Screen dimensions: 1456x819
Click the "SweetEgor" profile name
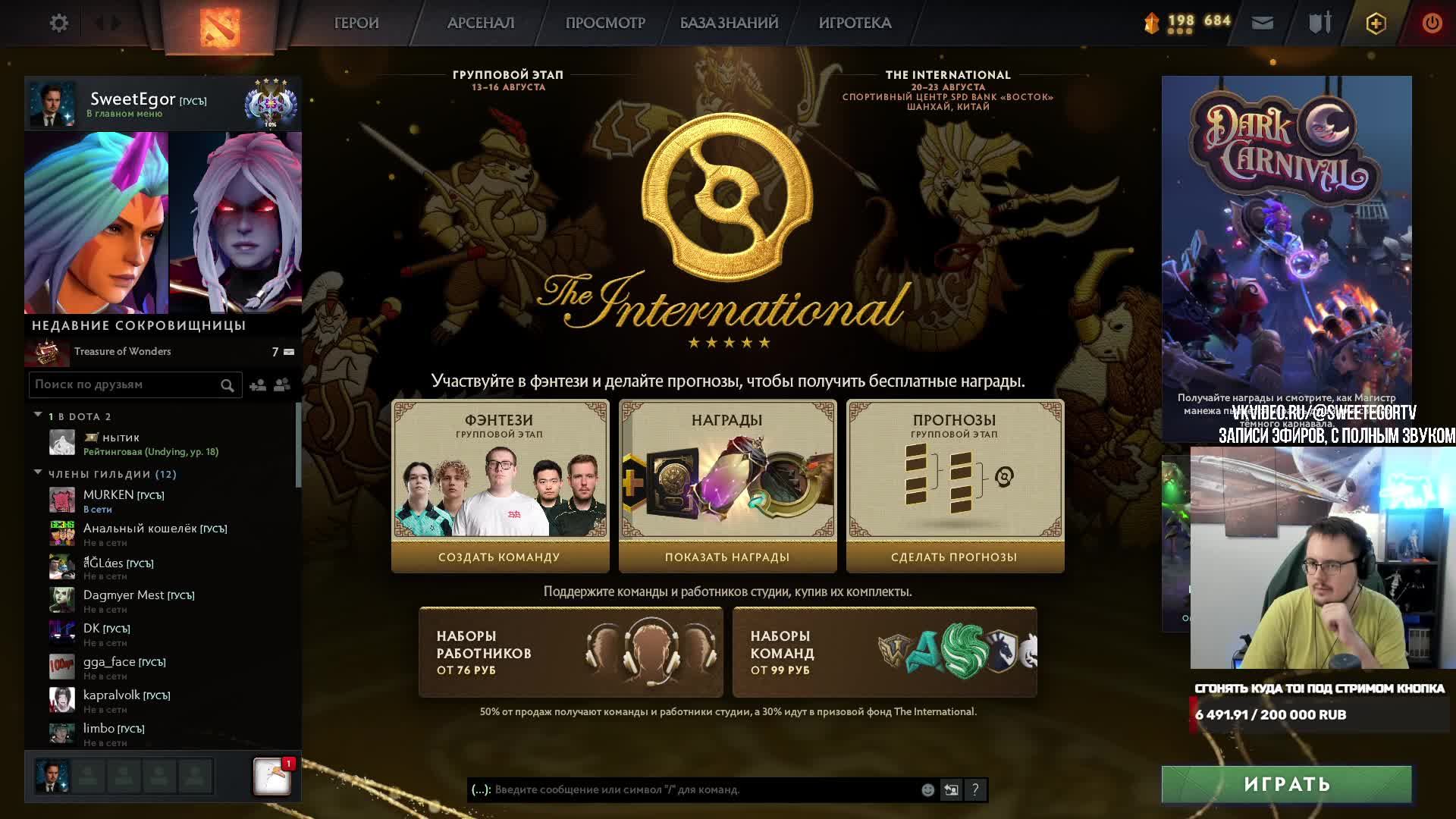click(x=133, y=99)
